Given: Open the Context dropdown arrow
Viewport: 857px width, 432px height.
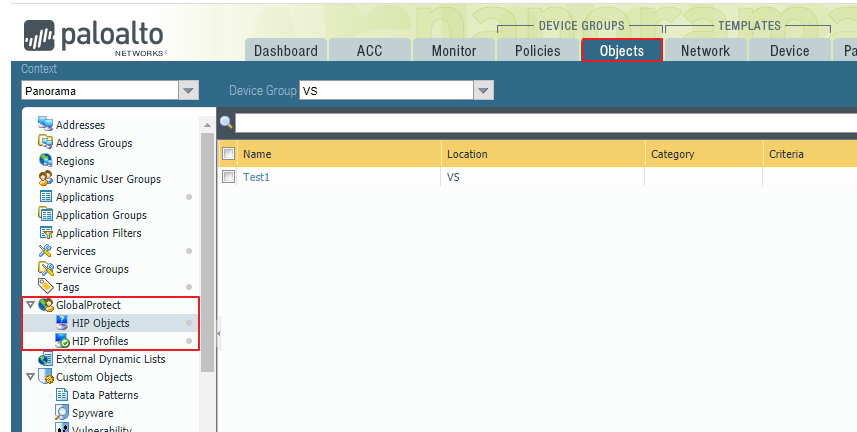Looking at the screenshot, I should [x=188, y=90].
